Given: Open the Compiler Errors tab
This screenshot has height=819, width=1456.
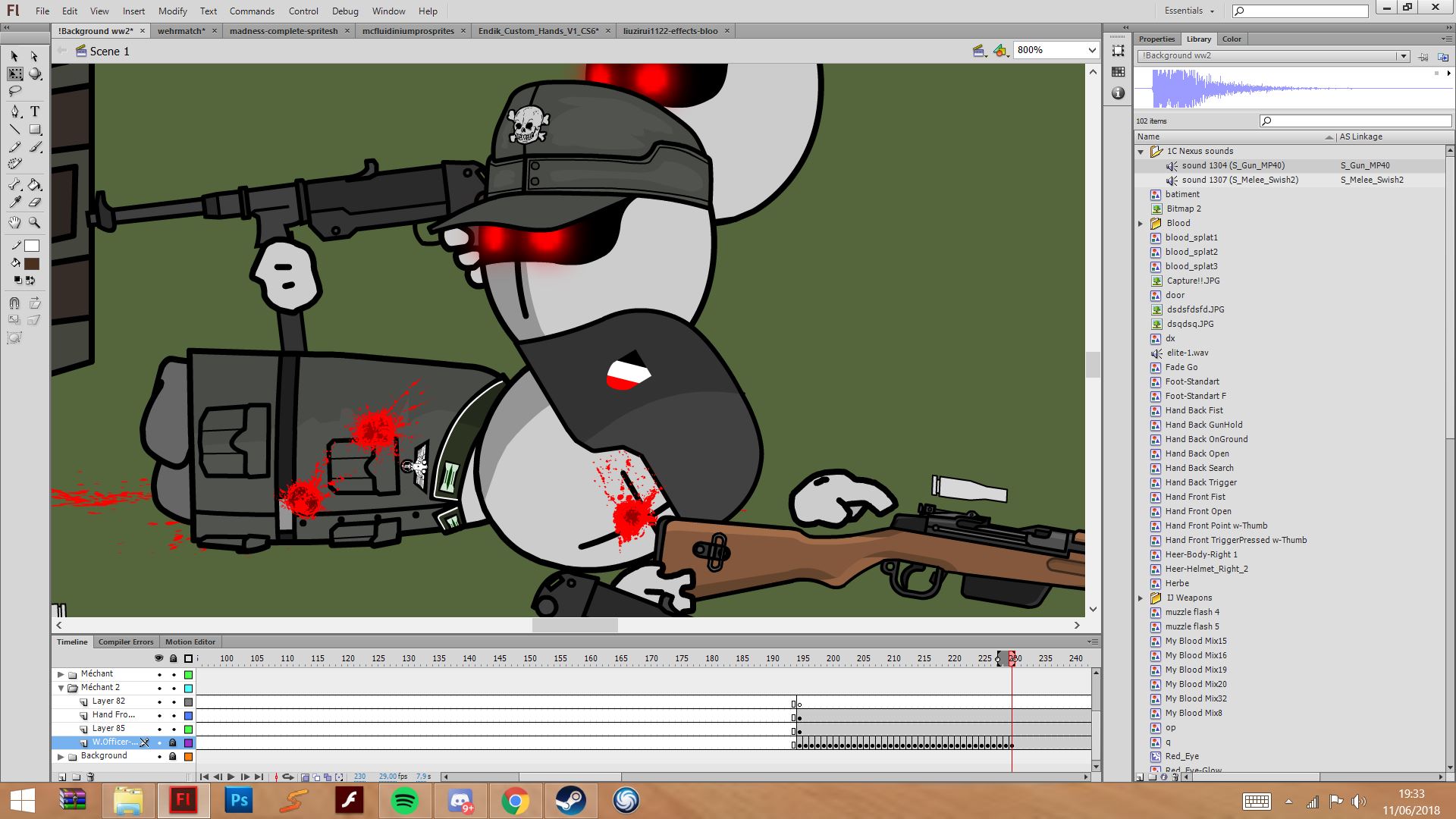Looking at the screenshot, I should click(x=126, y=642).
